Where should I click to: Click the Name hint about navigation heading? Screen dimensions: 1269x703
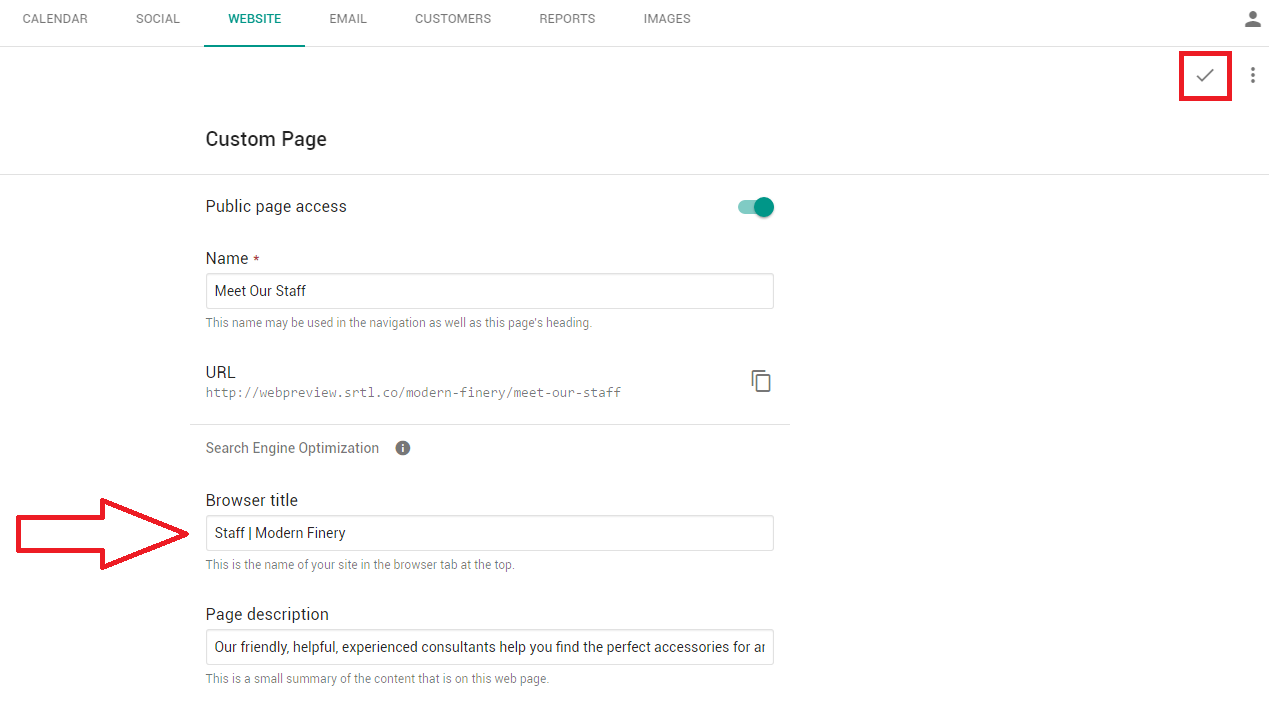(x=399, y=323)
